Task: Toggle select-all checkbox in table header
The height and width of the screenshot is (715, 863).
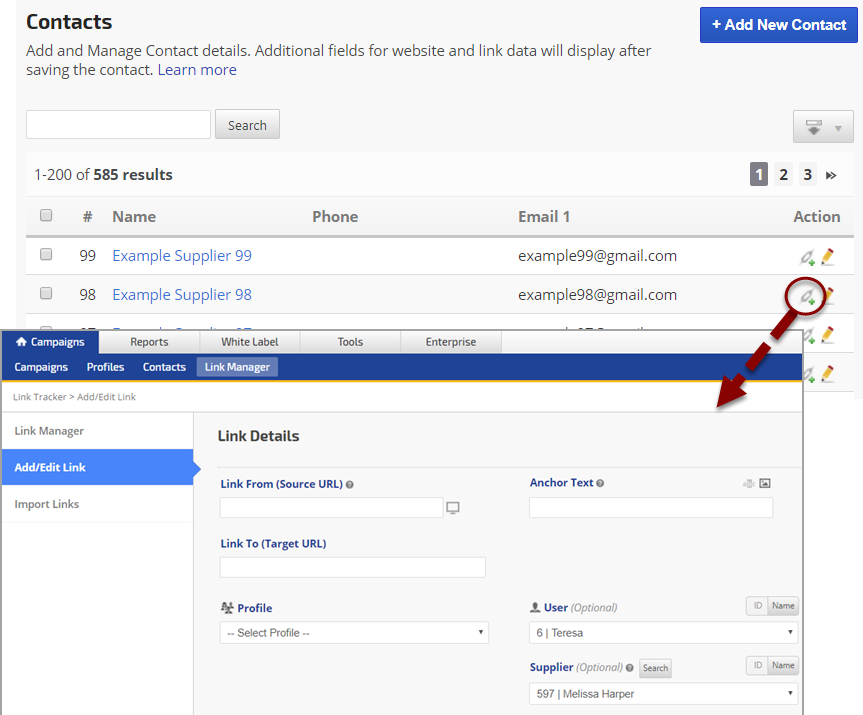Action: point(46,216)
